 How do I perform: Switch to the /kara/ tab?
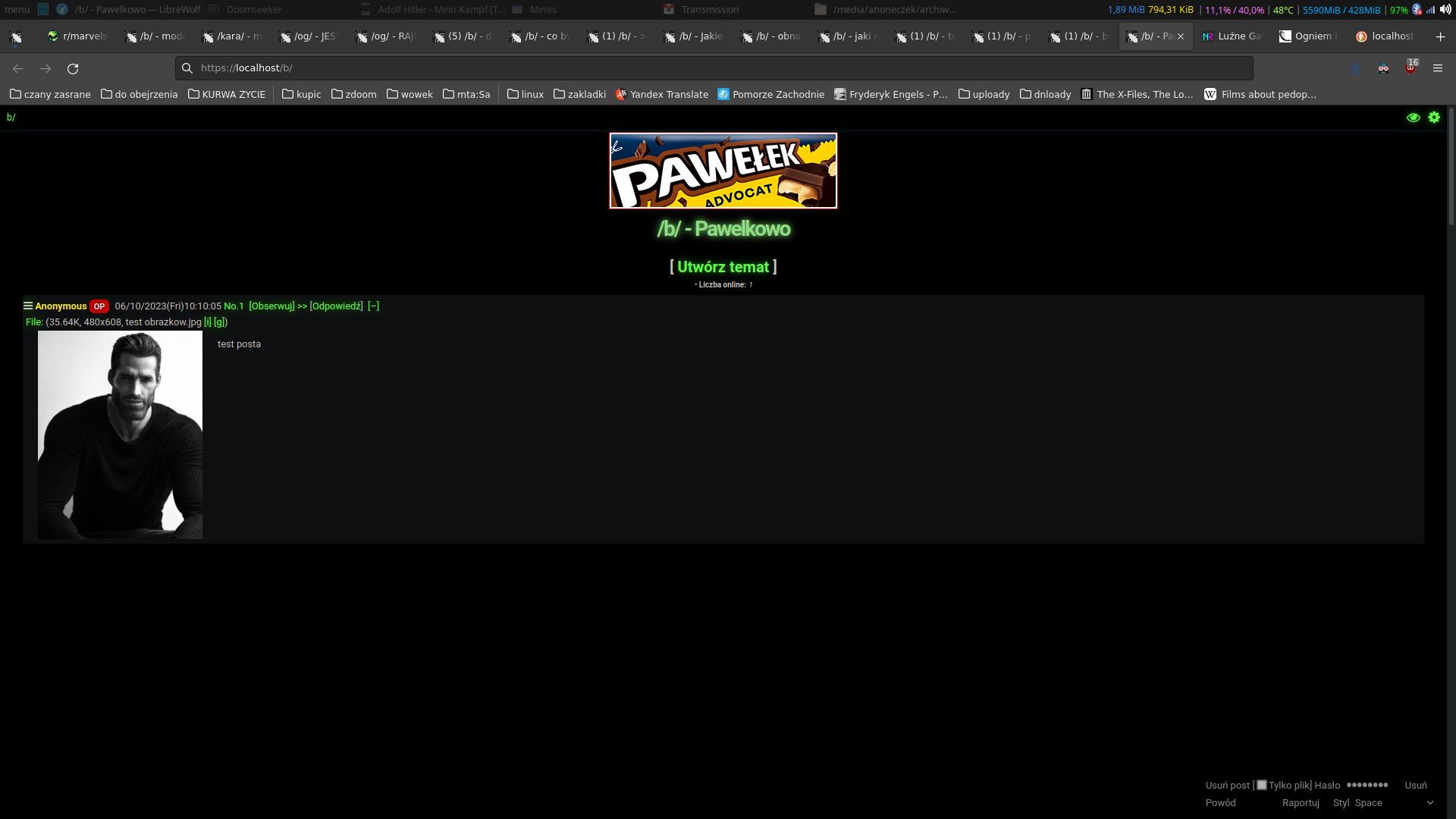(231, 36)
